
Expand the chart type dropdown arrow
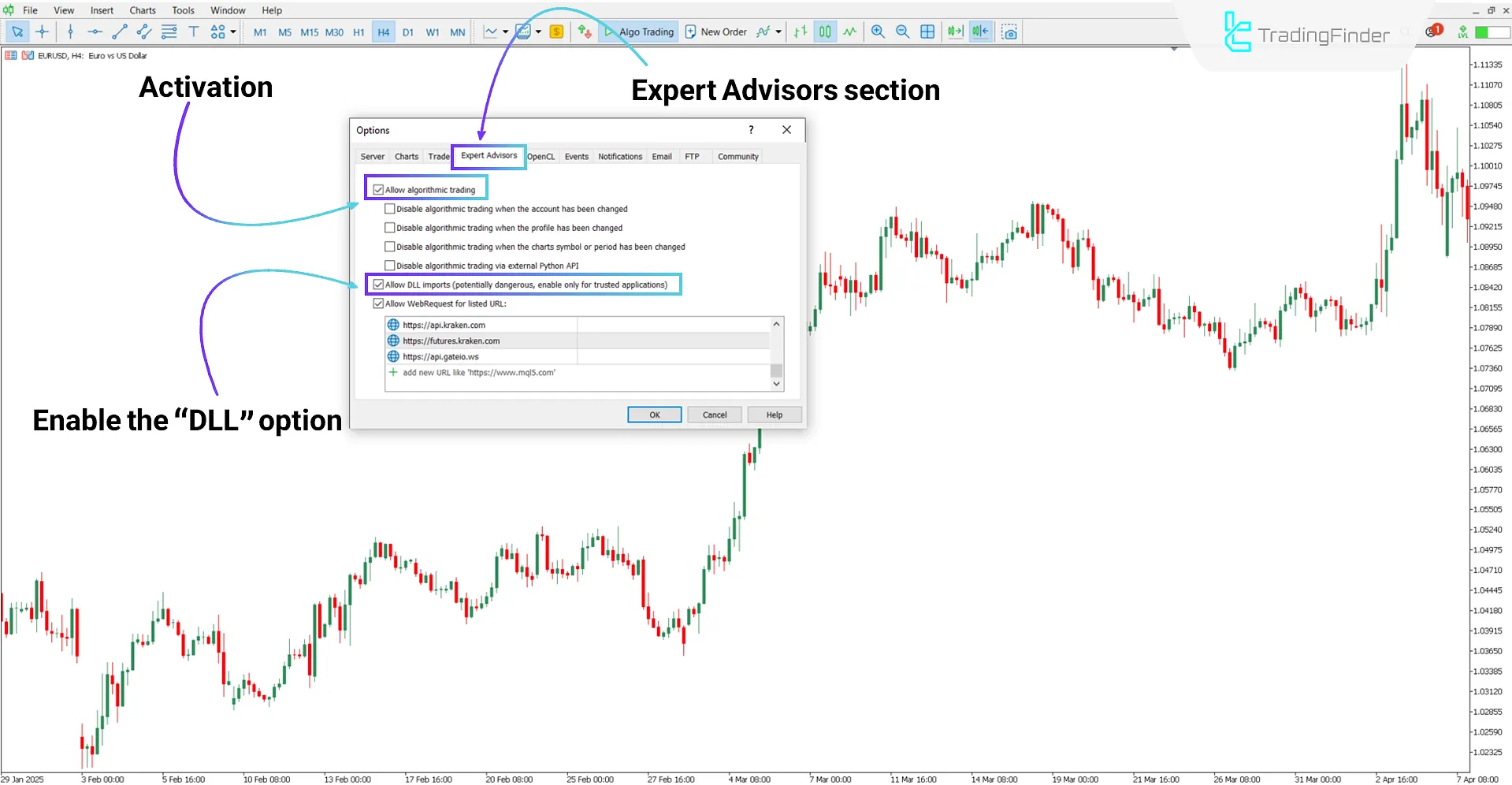pyautogui.click(x=505, y=32)
